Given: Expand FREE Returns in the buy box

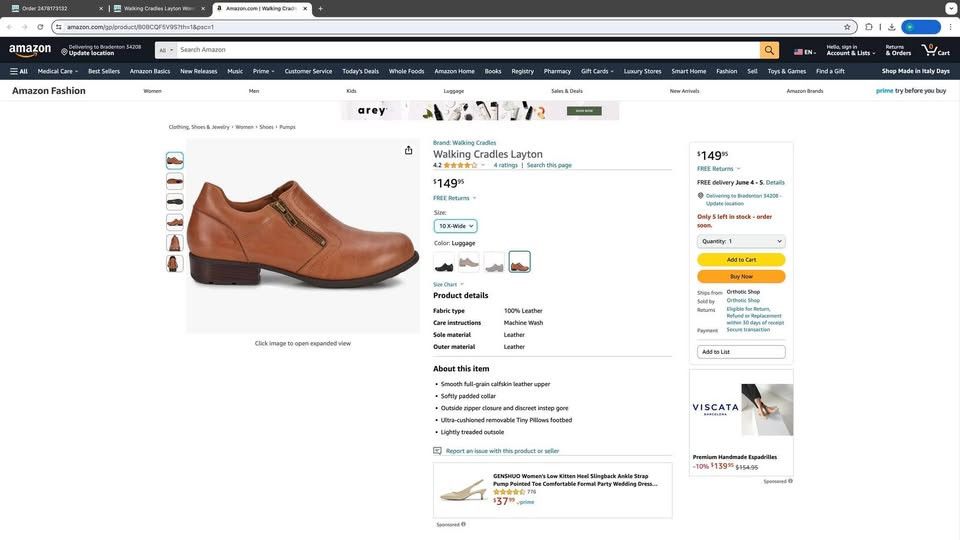Looking at the screenshot, I should 718,168.
